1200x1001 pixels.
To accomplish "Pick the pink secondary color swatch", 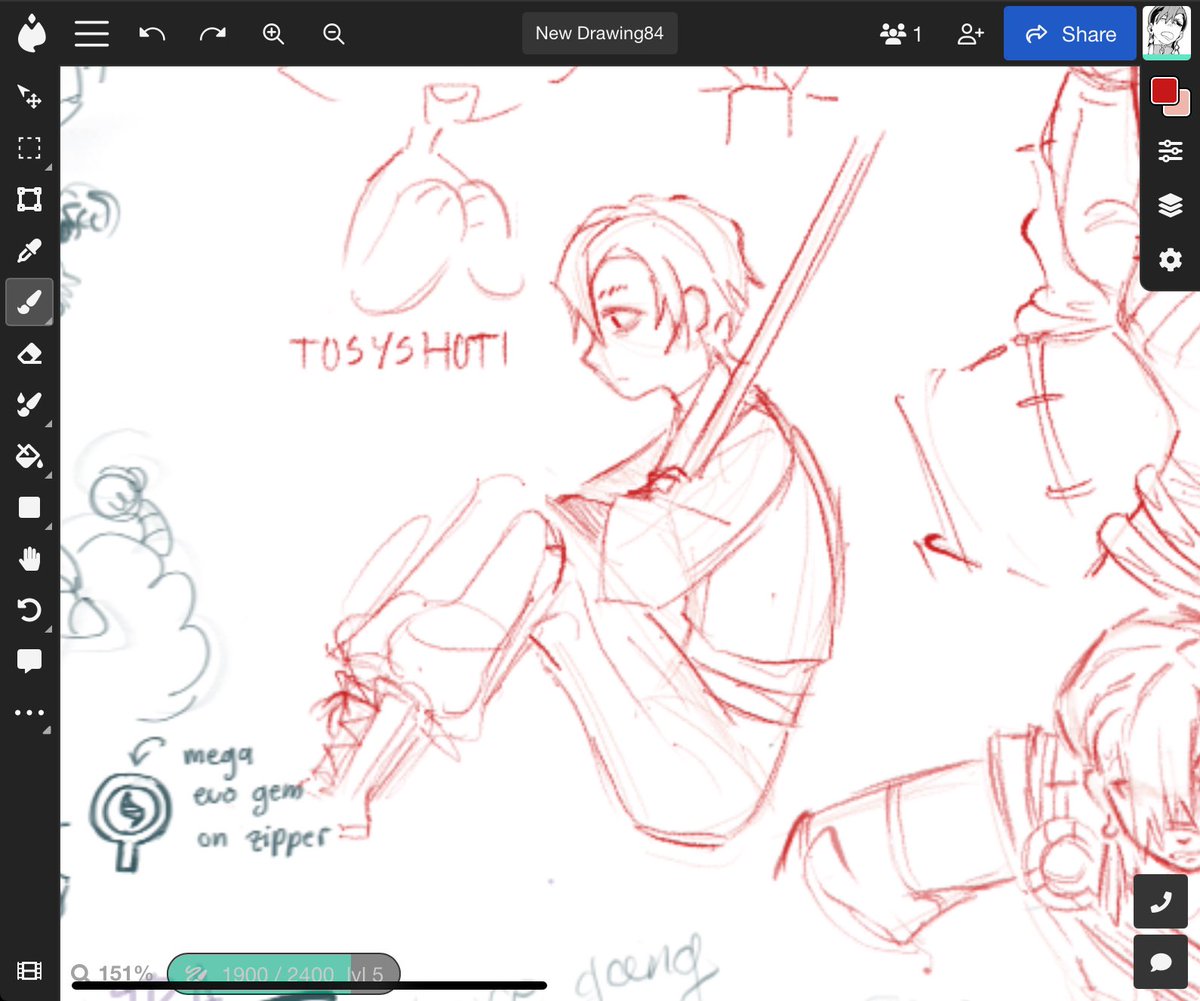I will [1181, 106].
